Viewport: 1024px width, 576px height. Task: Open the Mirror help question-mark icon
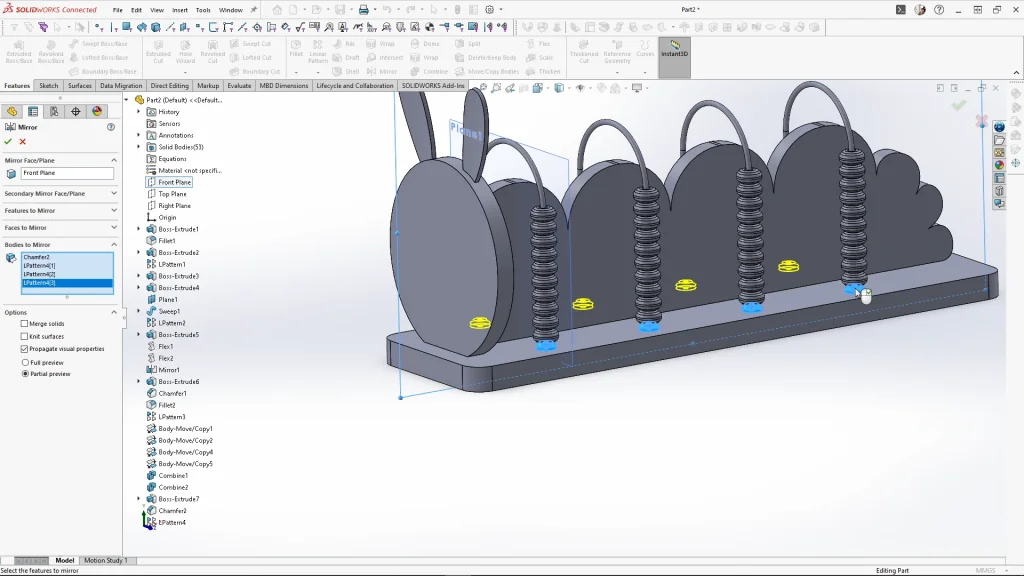(x=111, y=127)
